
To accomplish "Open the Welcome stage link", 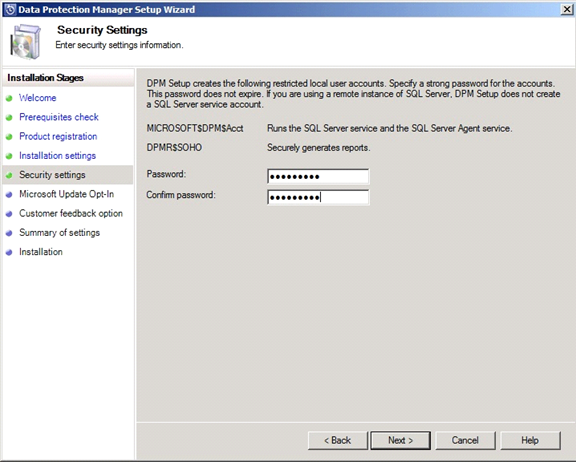I will tap(37, 98).
